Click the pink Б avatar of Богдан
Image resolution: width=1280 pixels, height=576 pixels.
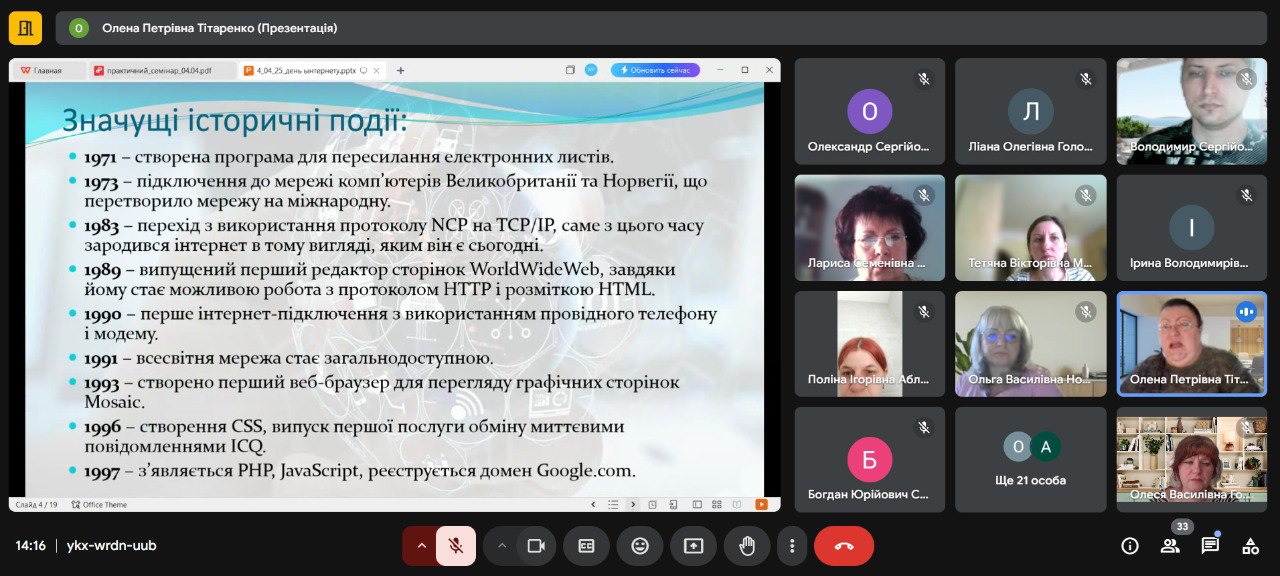click(x=870, y=460)
